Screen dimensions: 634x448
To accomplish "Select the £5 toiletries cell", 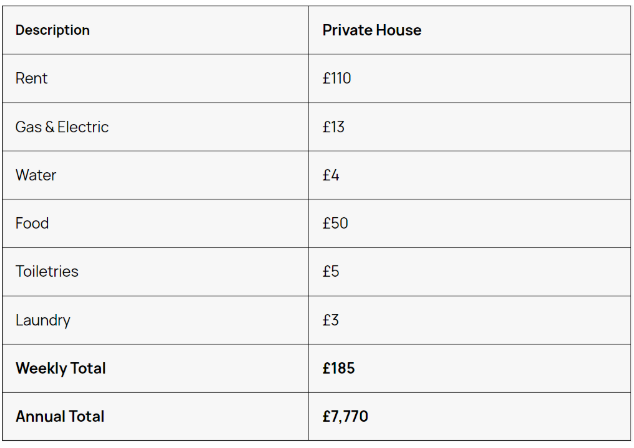I will [x=330, y=271].
